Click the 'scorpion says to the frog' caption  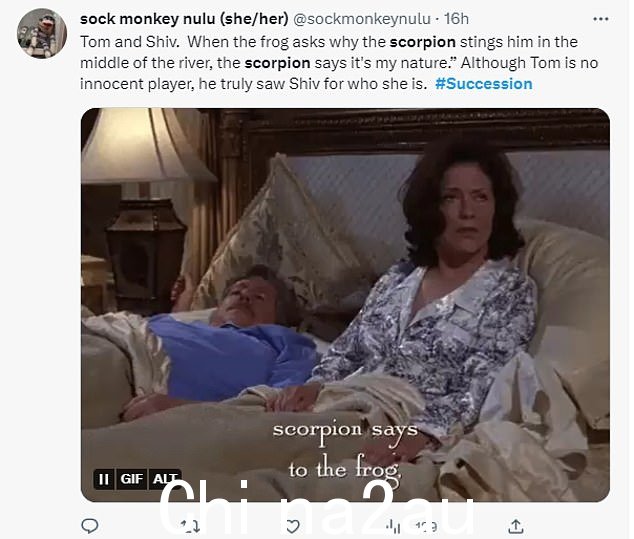click(x=345, y=450)
